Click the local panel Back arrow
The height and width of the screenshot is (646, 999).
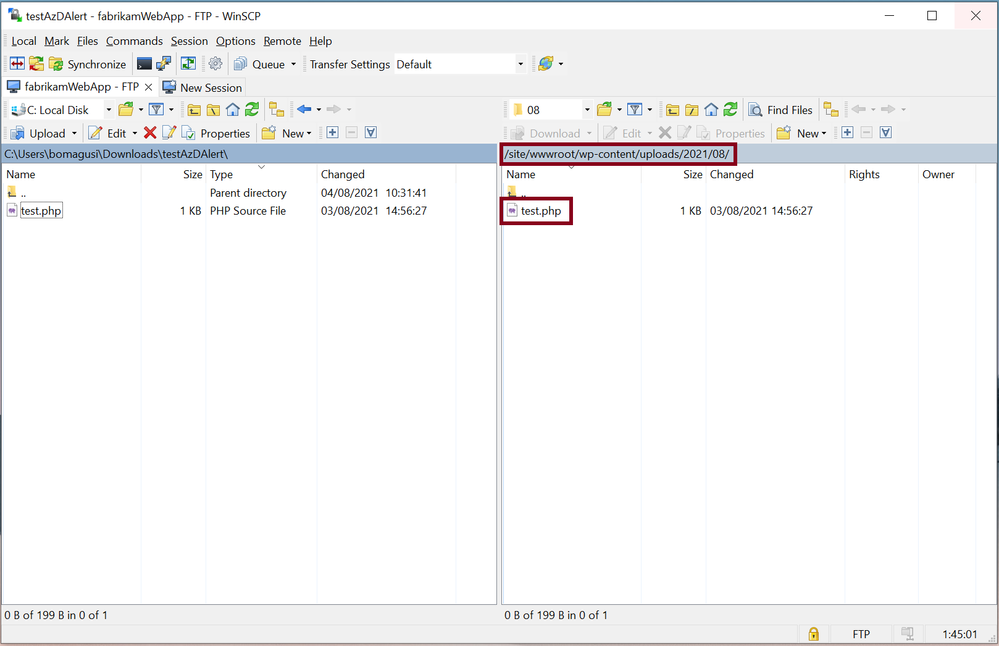click(304, 110)
